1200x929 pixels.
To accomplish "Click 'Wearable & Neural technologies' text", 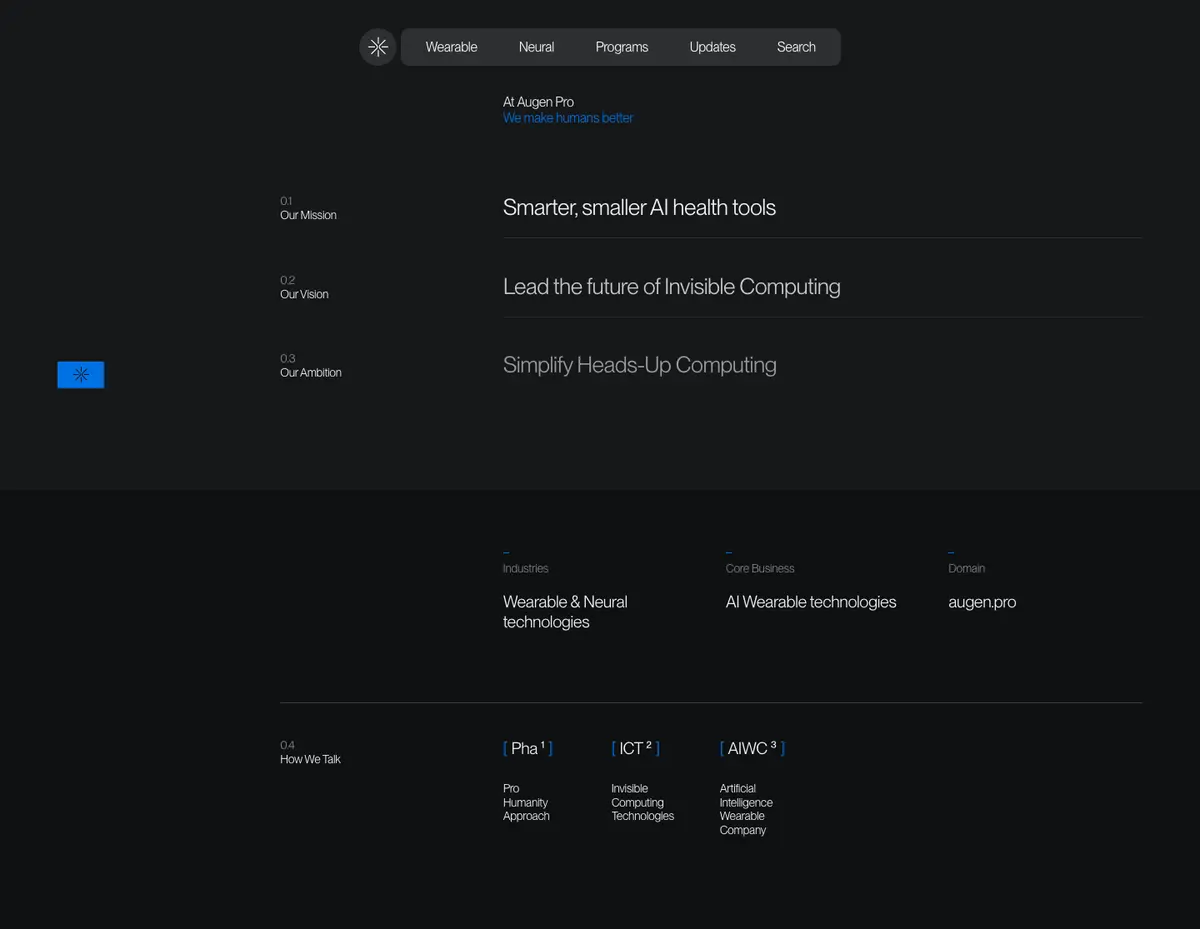I will pyautogui.click(x=565, y=612).
